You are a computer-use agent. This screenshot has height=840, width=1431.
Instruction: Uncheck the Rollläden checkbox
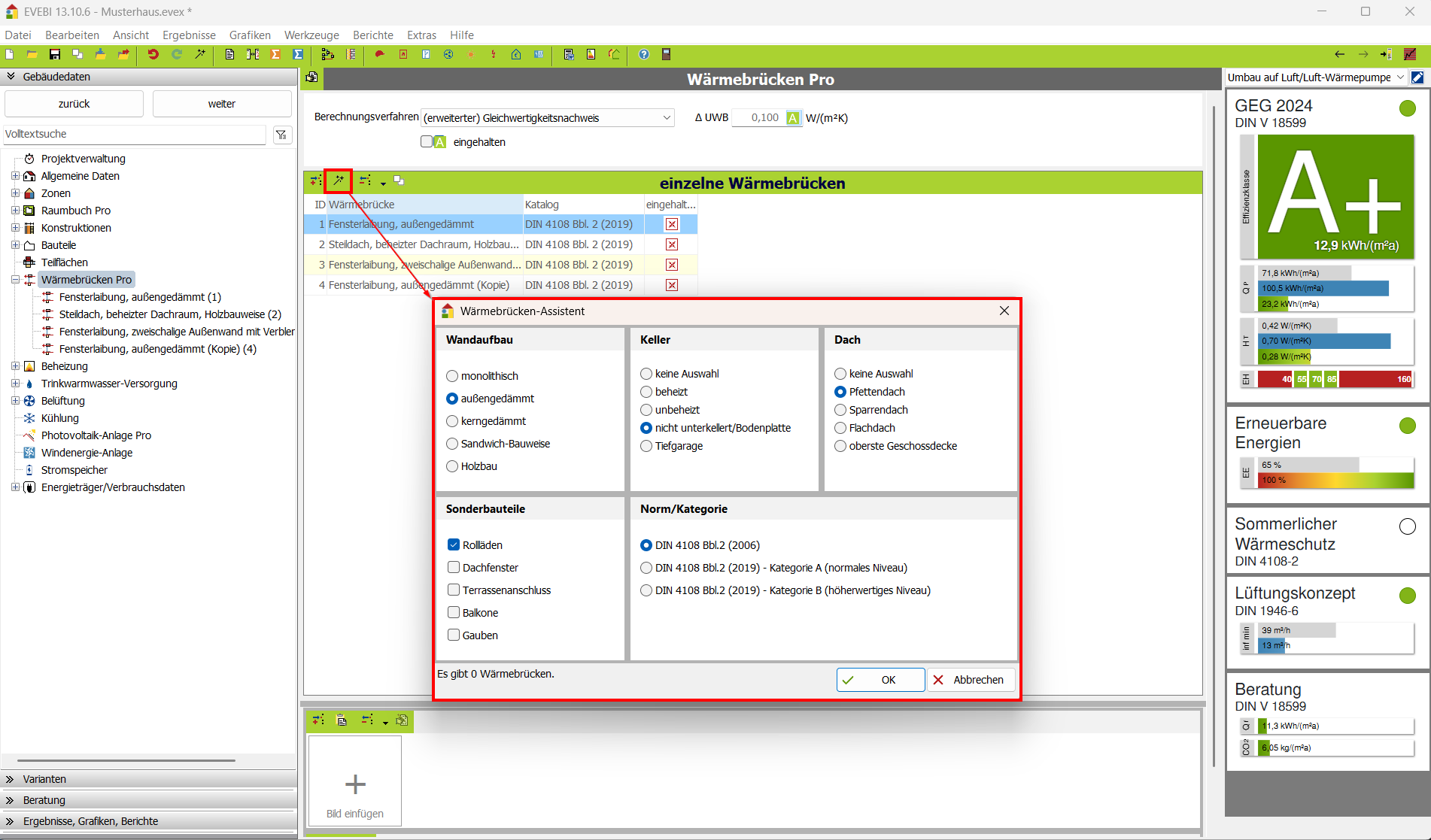point(454,545)
